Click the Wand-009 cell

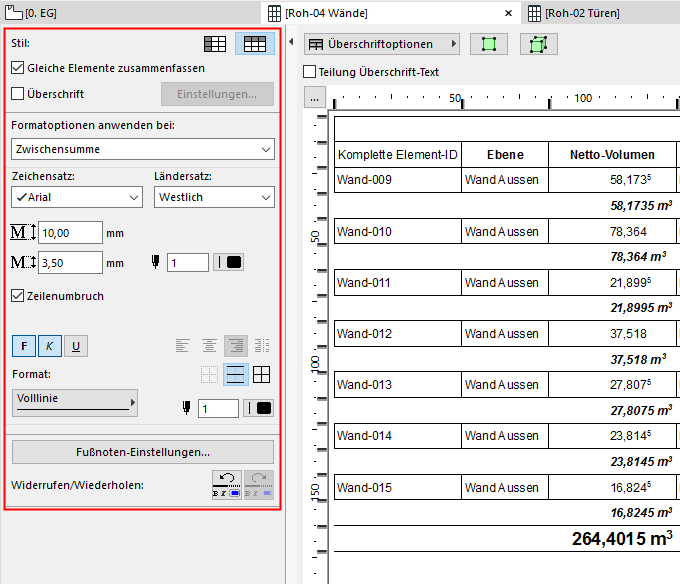click(398, 180)
